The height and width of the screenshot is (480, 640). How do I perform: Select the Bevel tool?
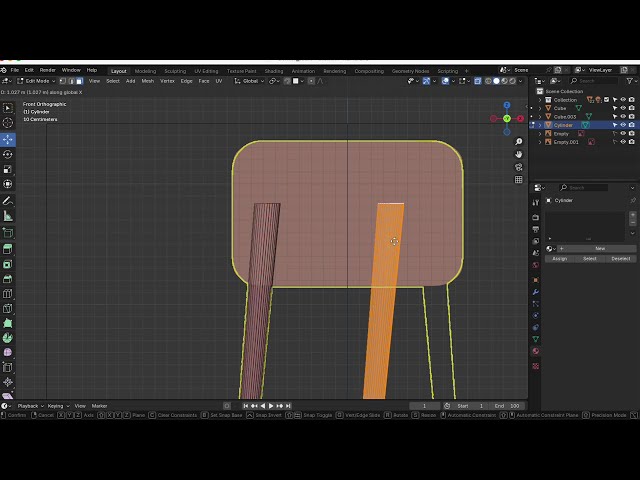pos(8,279)
